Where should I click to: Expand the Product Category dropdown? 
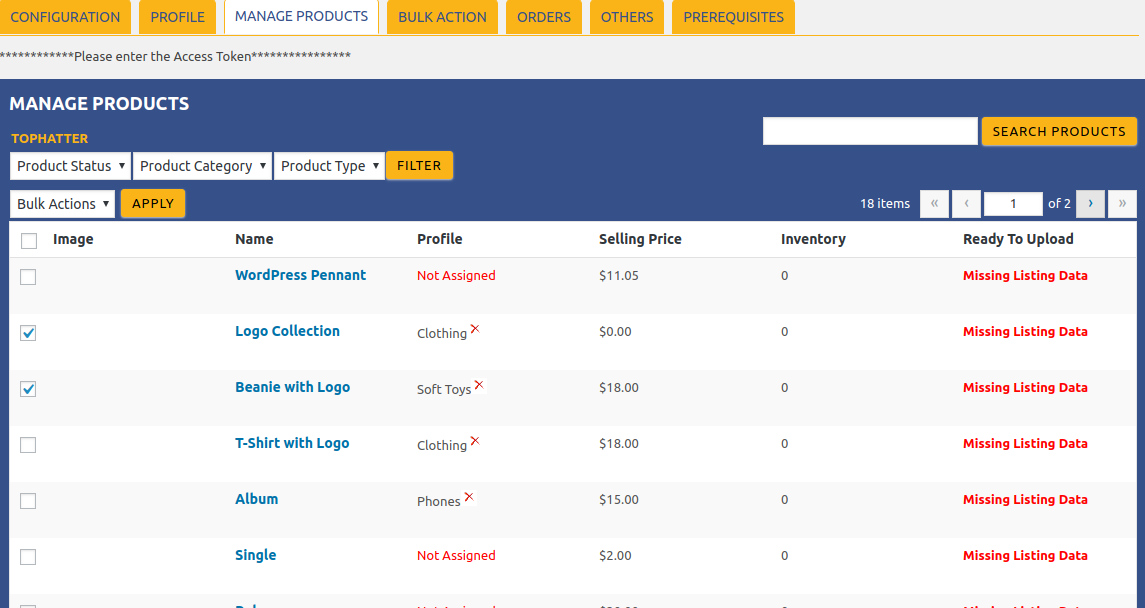tap(203, 166)
